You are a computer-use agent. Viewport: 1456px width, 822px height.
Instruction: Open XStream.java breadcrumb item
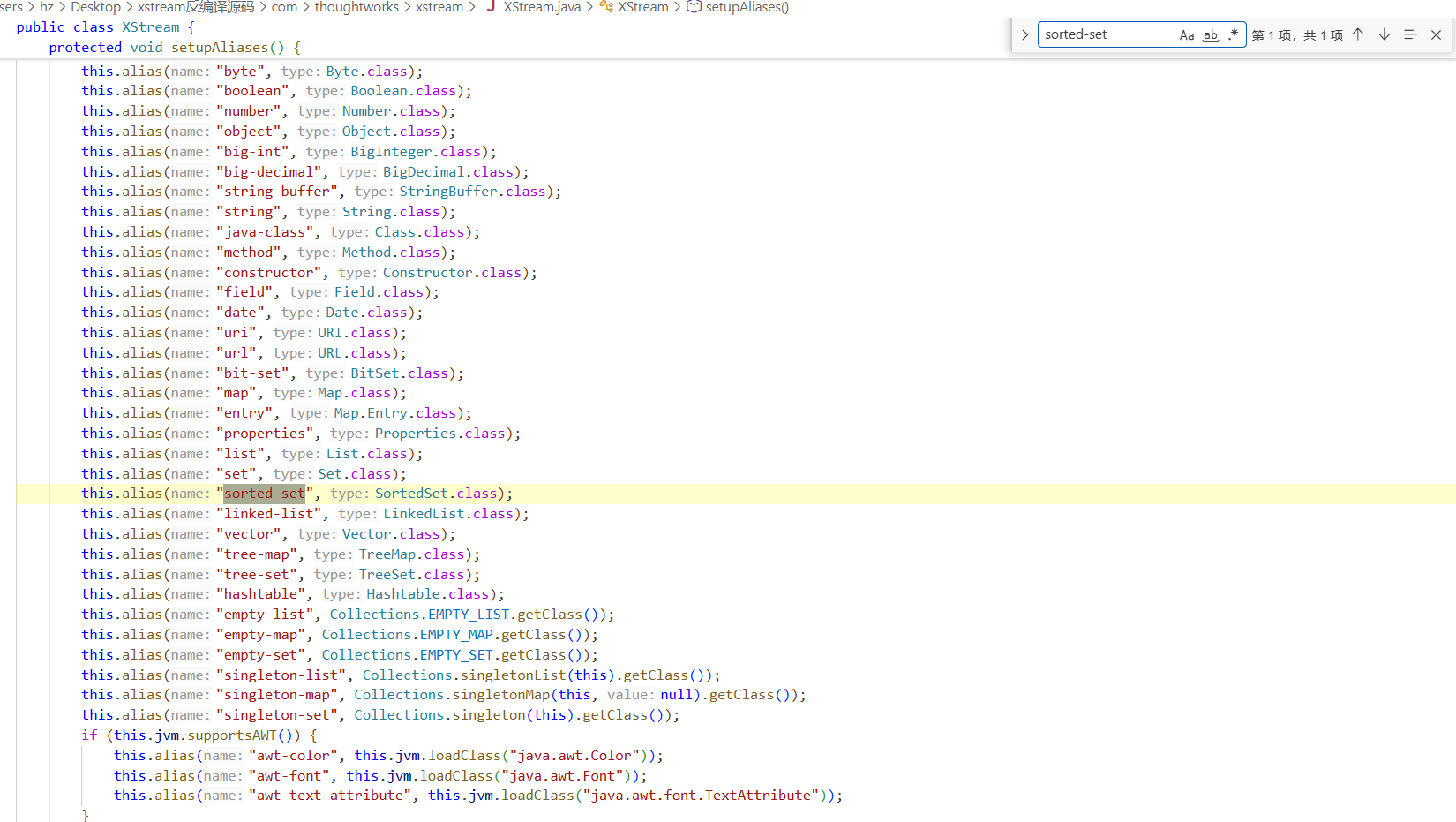(x=542, y=7)
